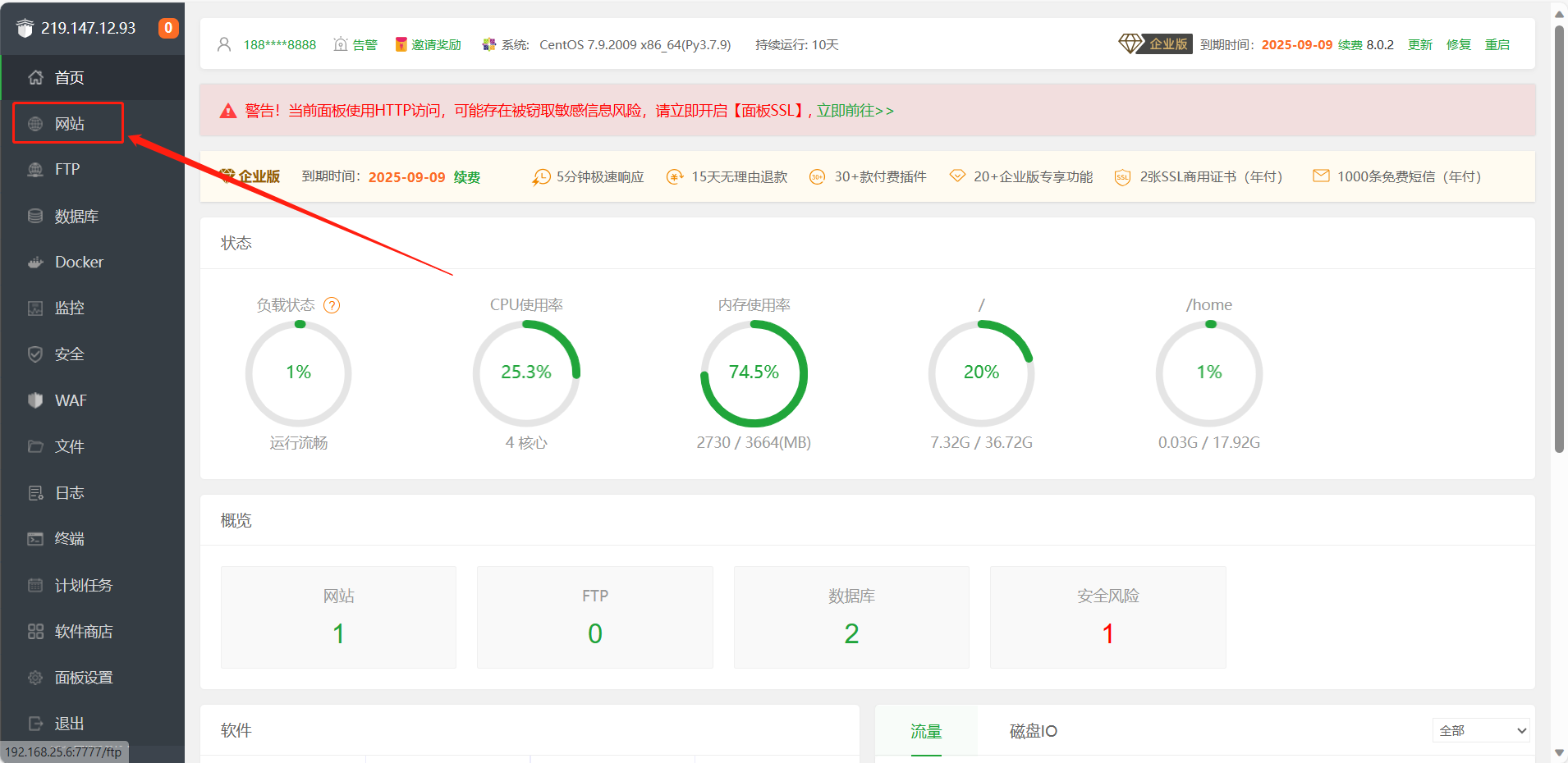Click the 面板设置 gear icon
Screen dimensions: 1568x763
(x=35, y=678)
